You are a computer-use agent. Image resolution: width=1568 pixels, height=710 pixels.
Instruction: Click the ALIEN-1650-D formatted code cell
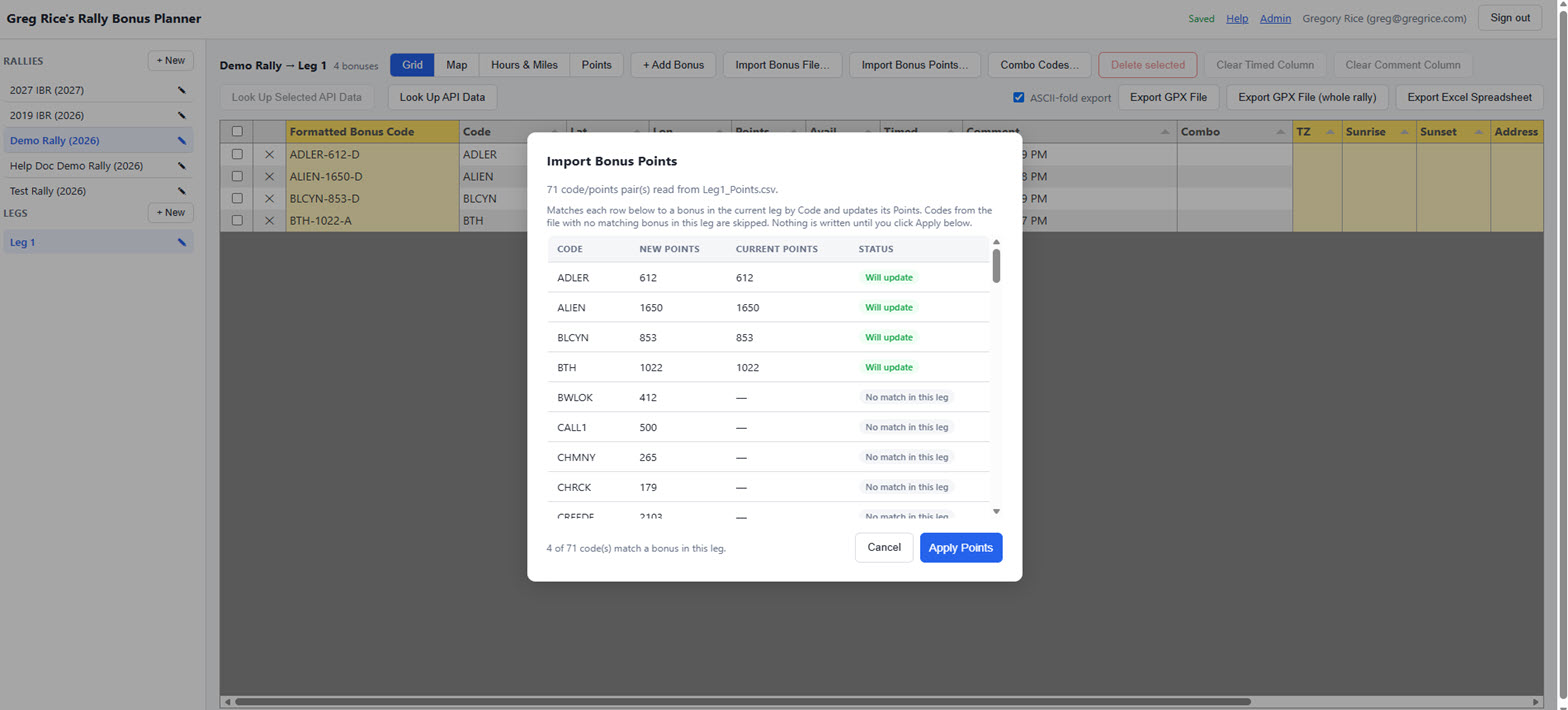(372, 177)
